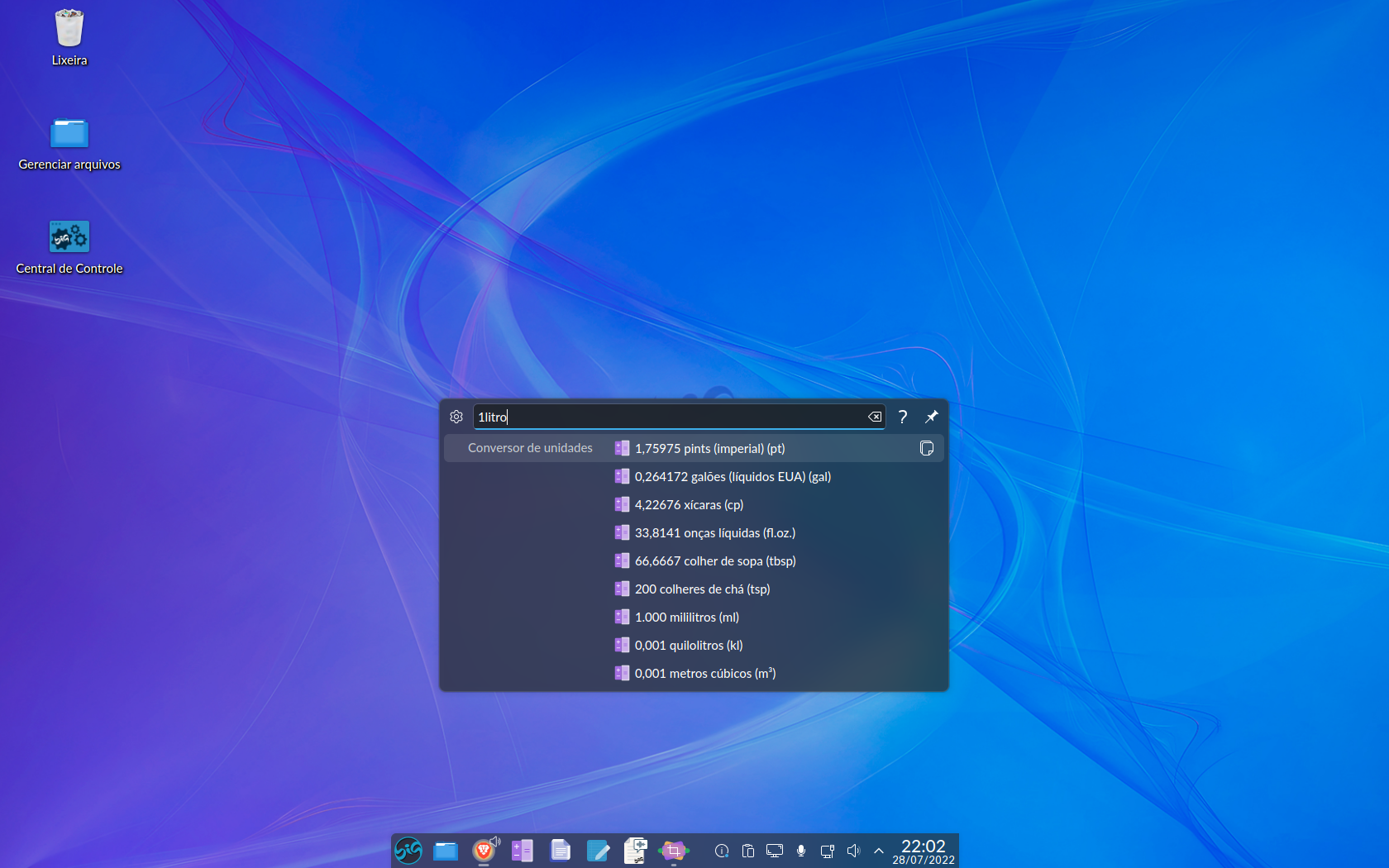Open document viewer app in taskbar
Screen dimensions: 1389x868
coord(561,850)
